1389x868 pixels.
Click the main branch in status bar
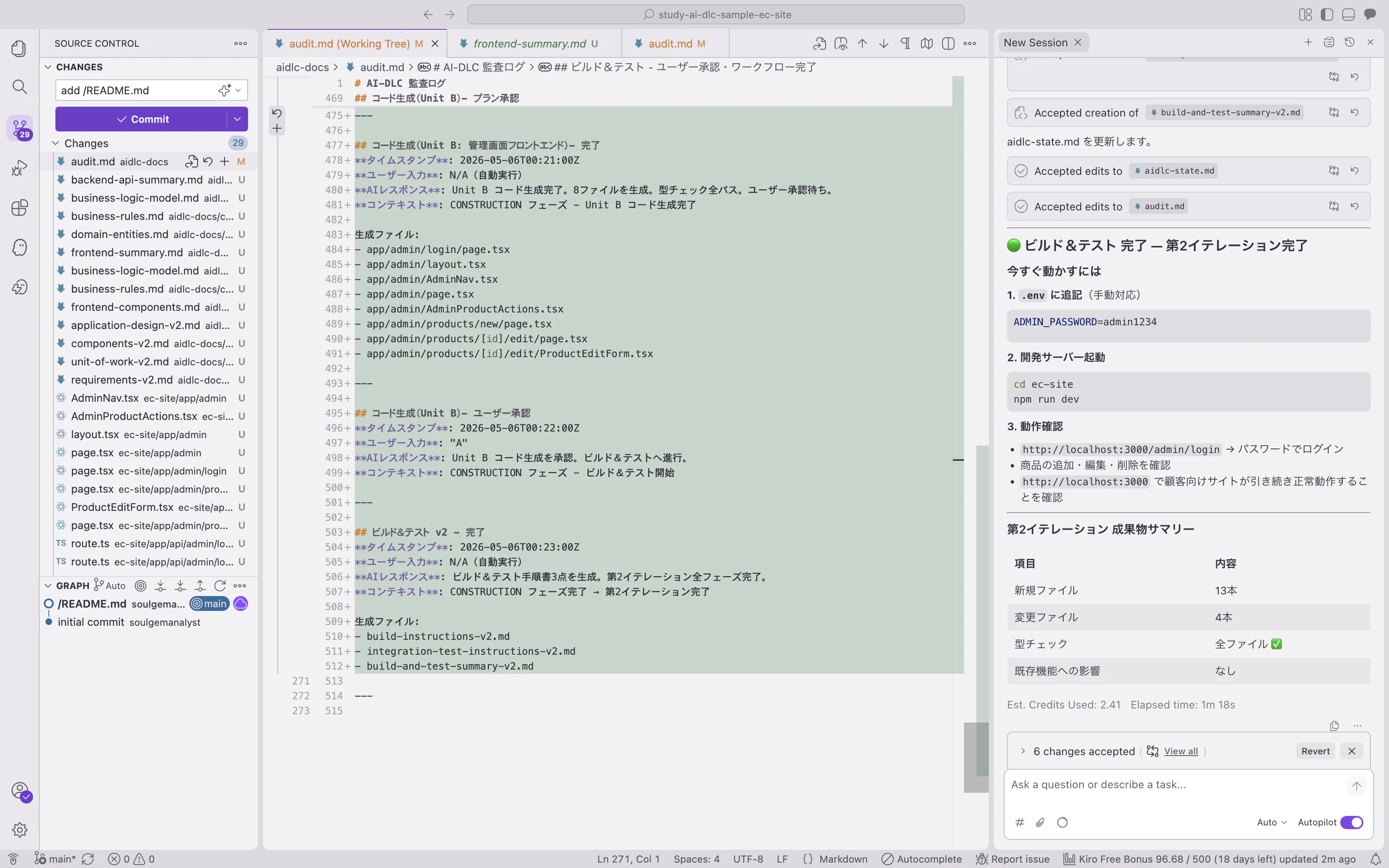(x=56, y=859)
